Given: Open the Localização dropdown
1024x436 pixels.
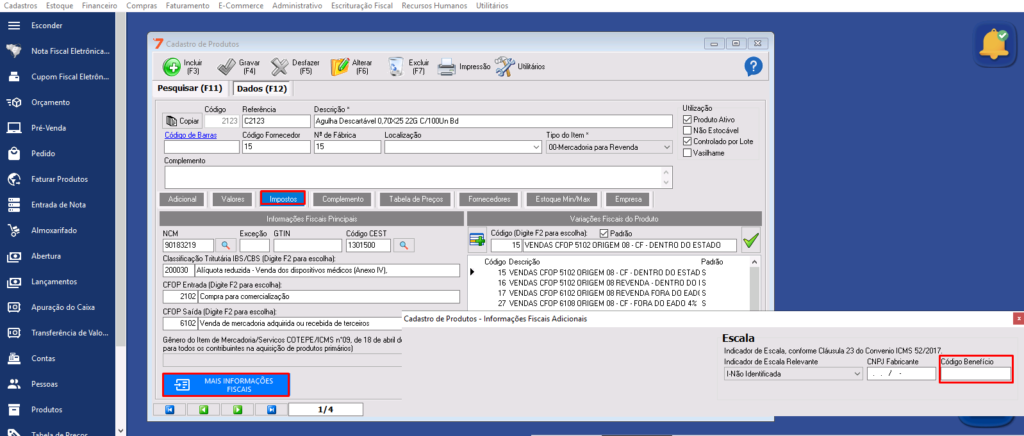Looking at the screenshot, I should [534, 147].
